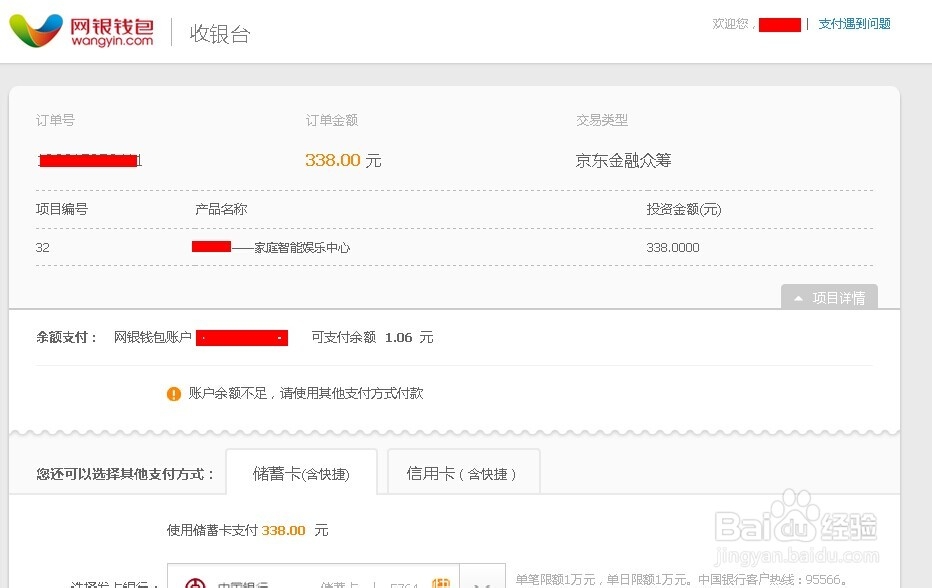Click the 余额支付 label
932x588 pixels.
tap(67, 338)
